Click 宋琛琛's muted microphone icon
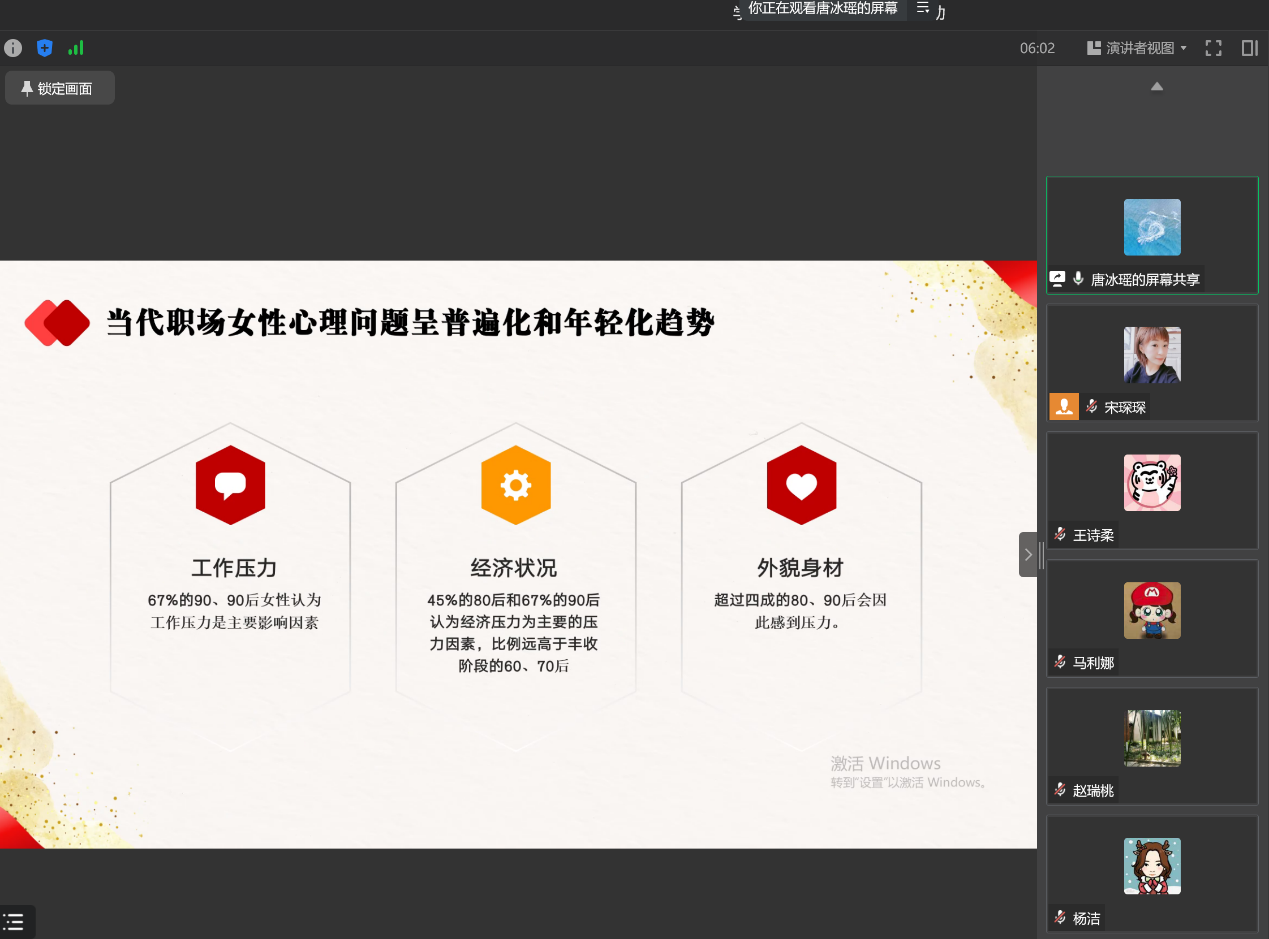Image resolution: width=1269 pixels, height=939 pixels. pos(1092,407)
